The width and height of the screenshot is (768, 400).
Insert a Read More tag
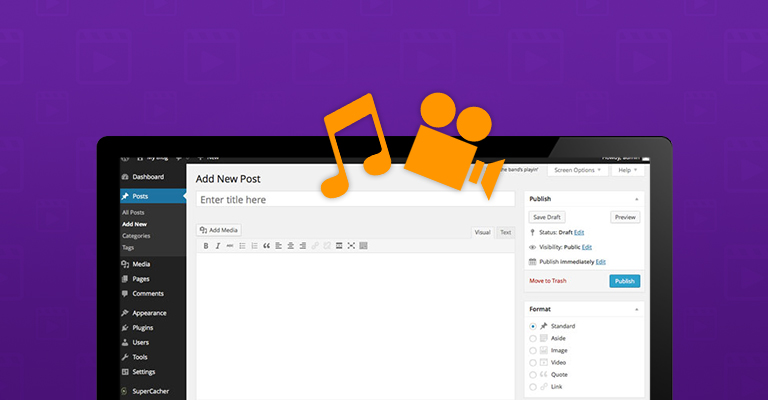point(339,246)
